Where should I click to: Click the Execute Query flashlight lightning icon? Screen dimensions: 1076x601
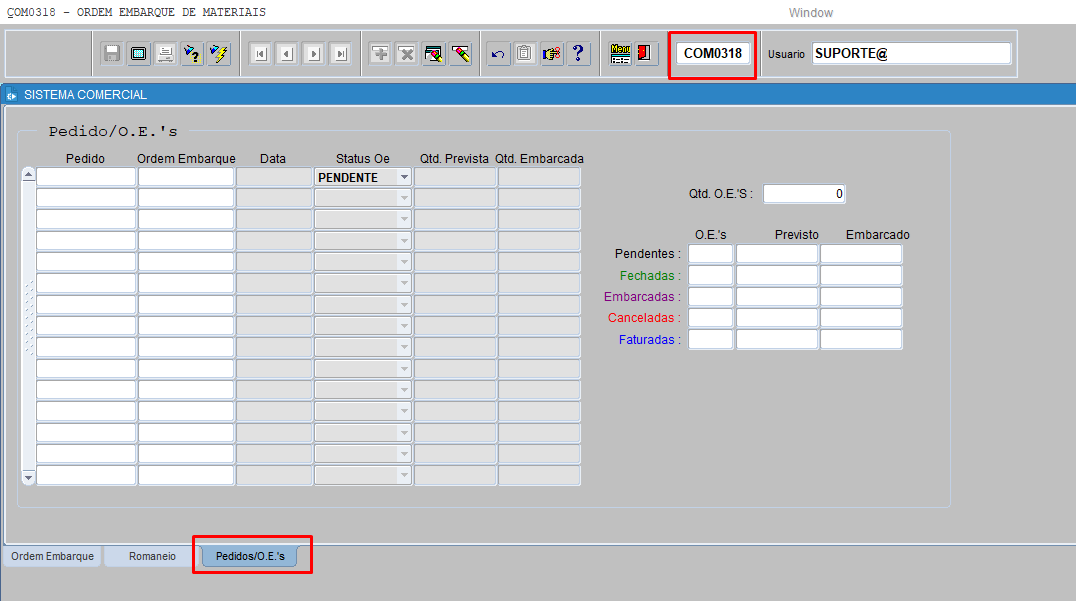[219, 54]
